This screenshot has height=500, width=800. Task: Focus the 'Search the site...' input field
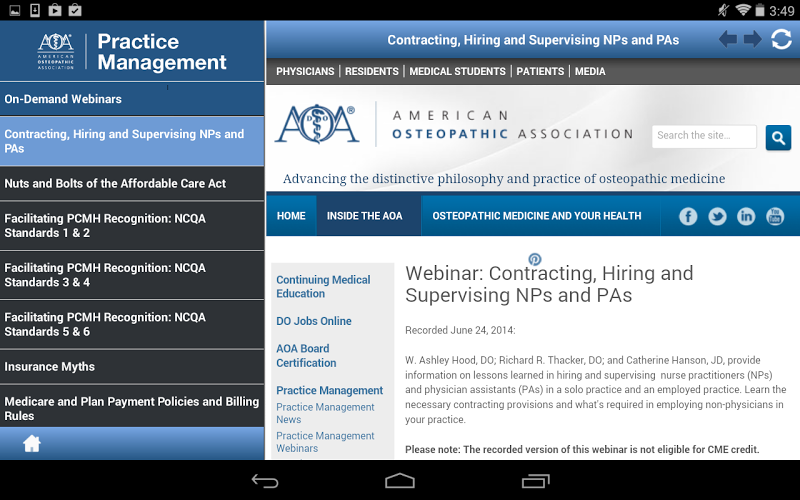click(704, 136)
